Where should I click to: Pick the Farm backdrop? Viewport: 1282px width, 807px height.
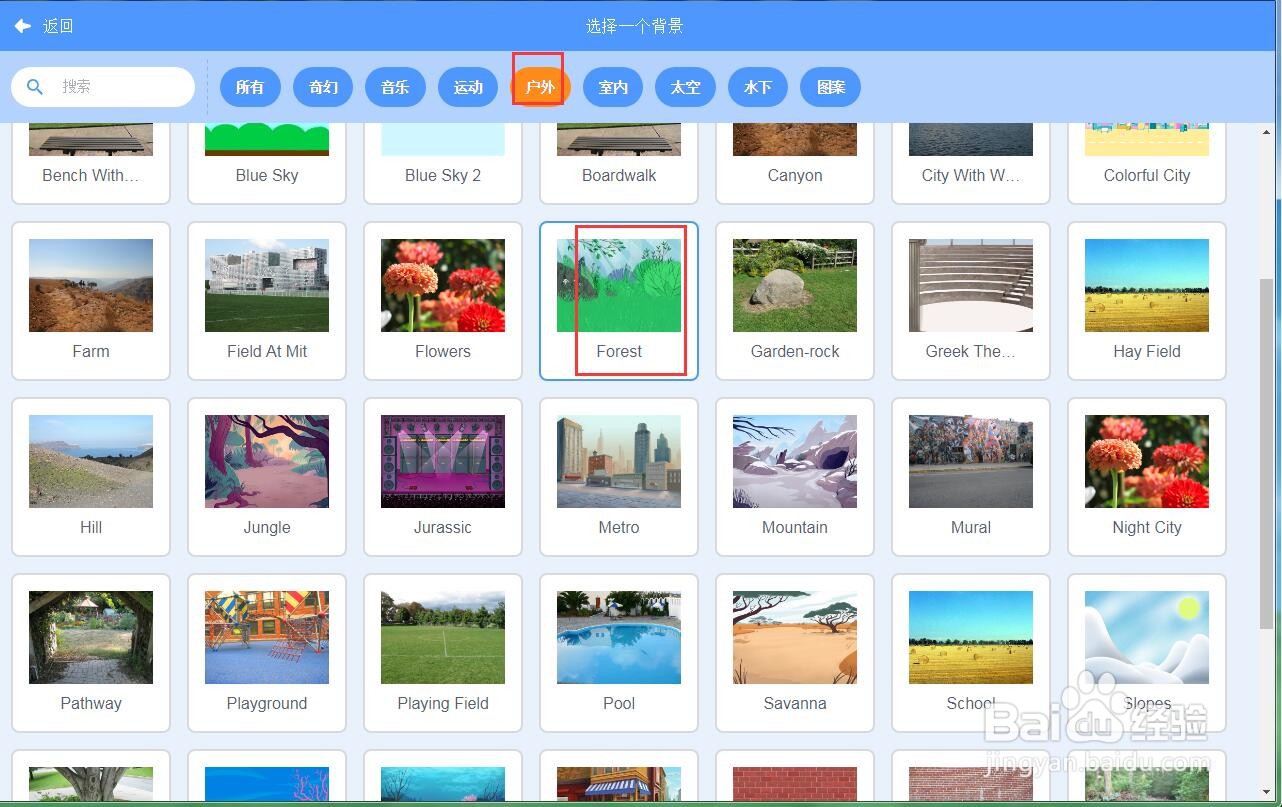click(x=91, y=301)
